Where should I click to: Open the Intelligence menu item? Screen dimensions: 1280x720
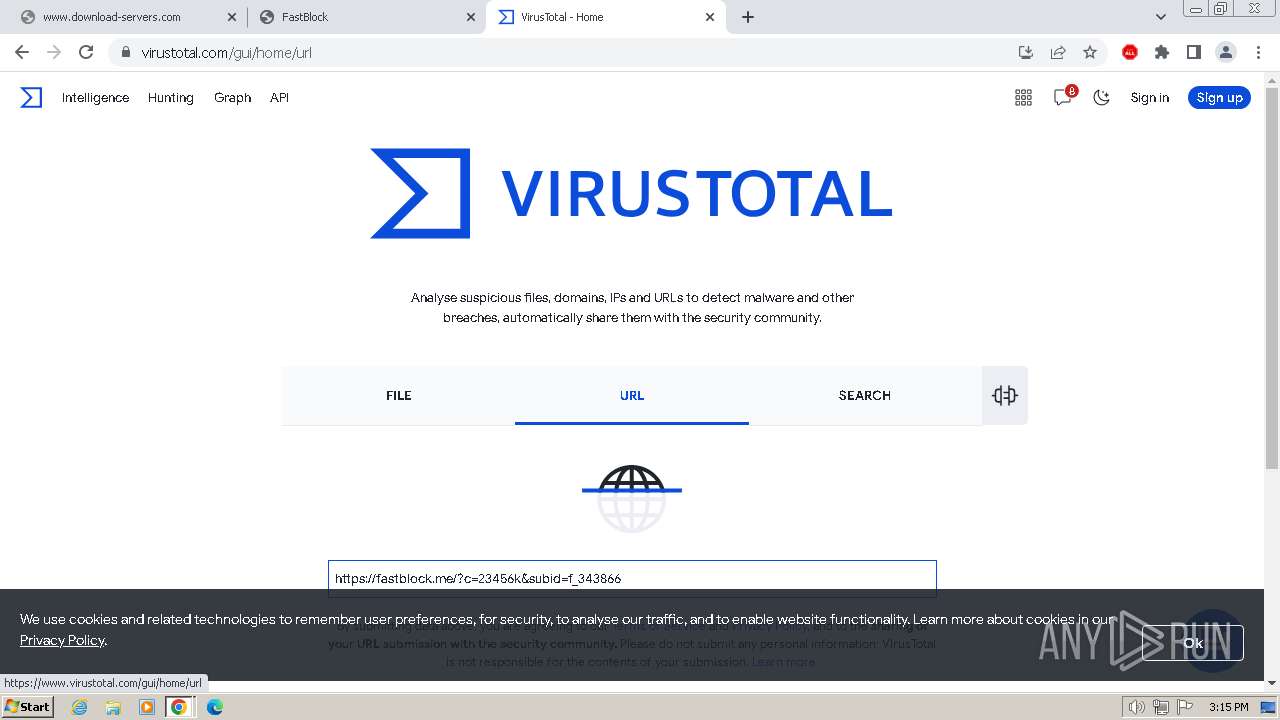click(95, 97)
